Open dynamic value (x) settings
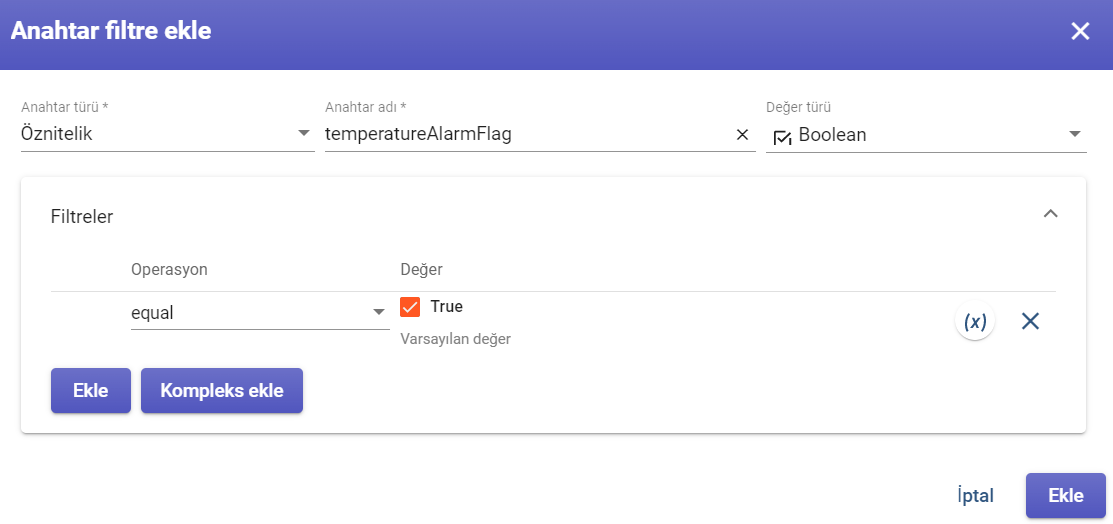Viewport: 1113px width, 524px height. (975, 322)
